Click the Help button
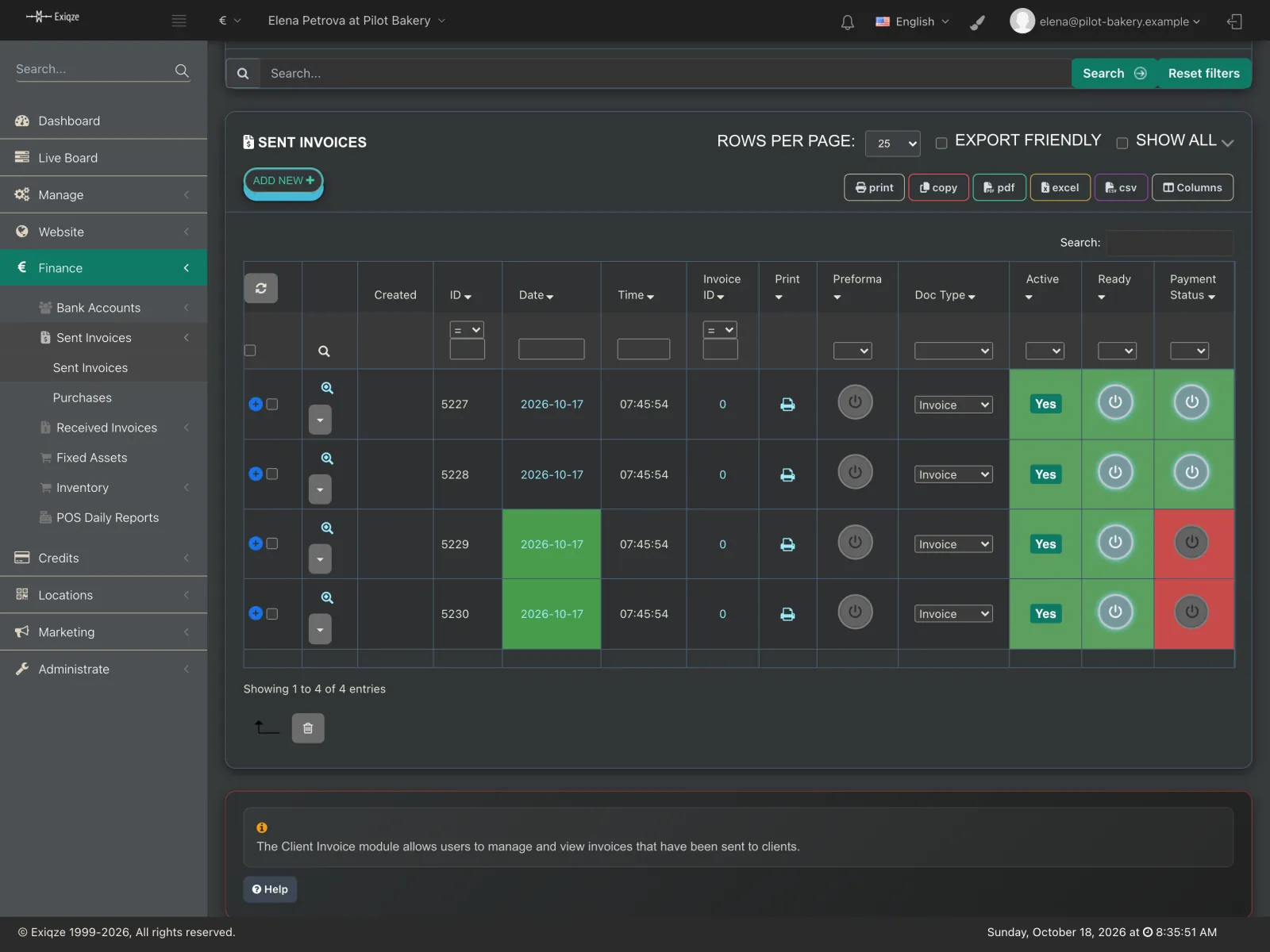The image size is (1270, 952). (x=270, y=889)
